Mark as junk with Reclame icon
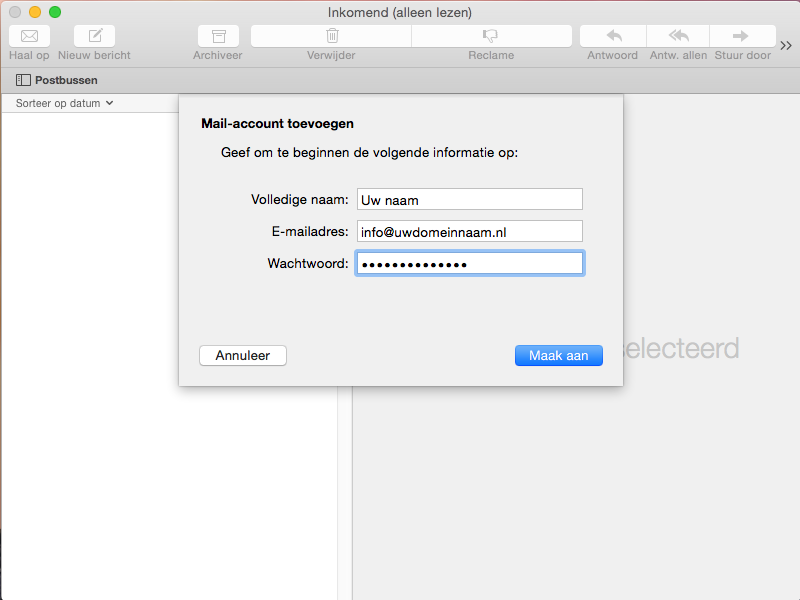The height and width of the screenshot is (600, 800). click(x=491, y=36)
